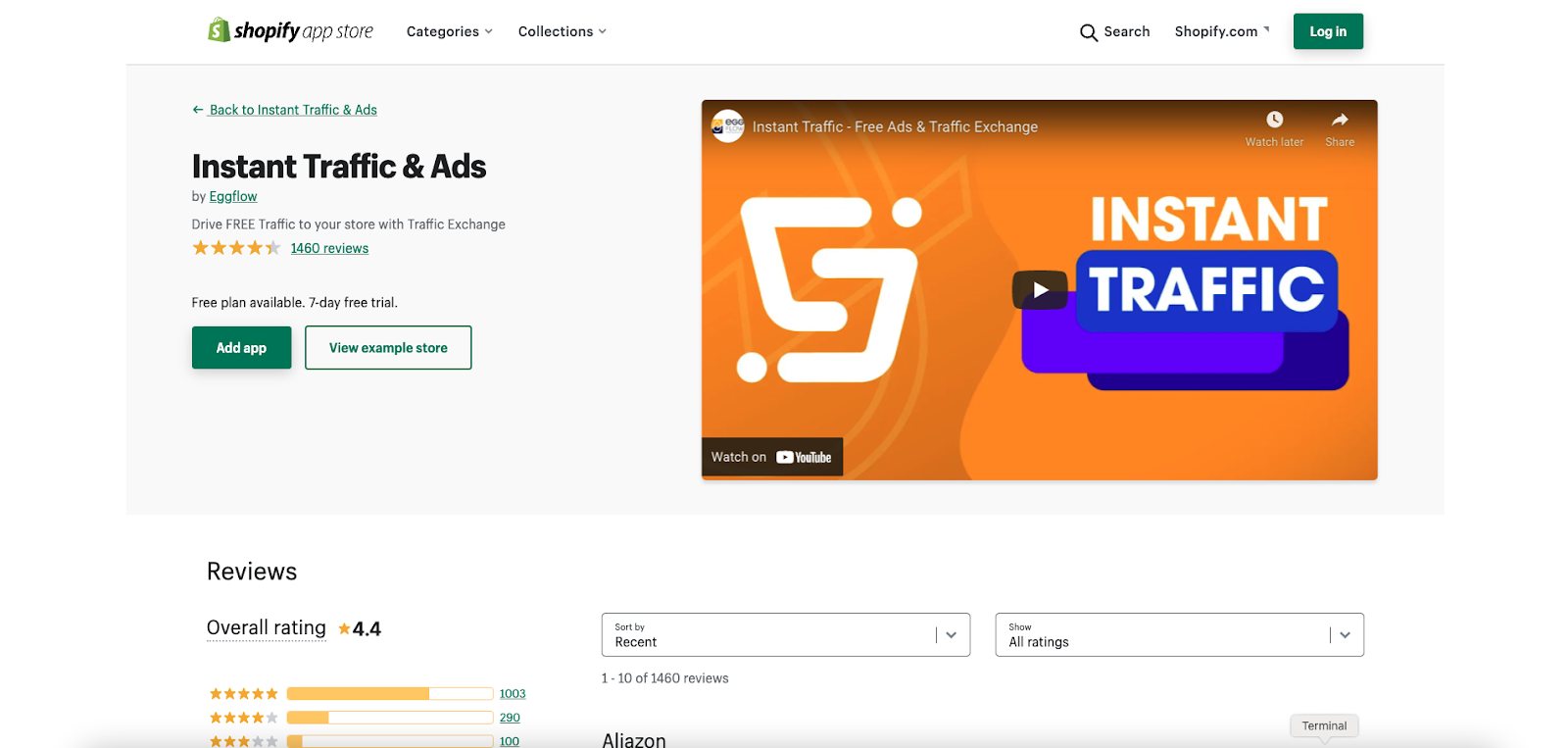Open the 1460 reviews link
This screenshot has width=1568, height=748.
(x=329, y=248)
